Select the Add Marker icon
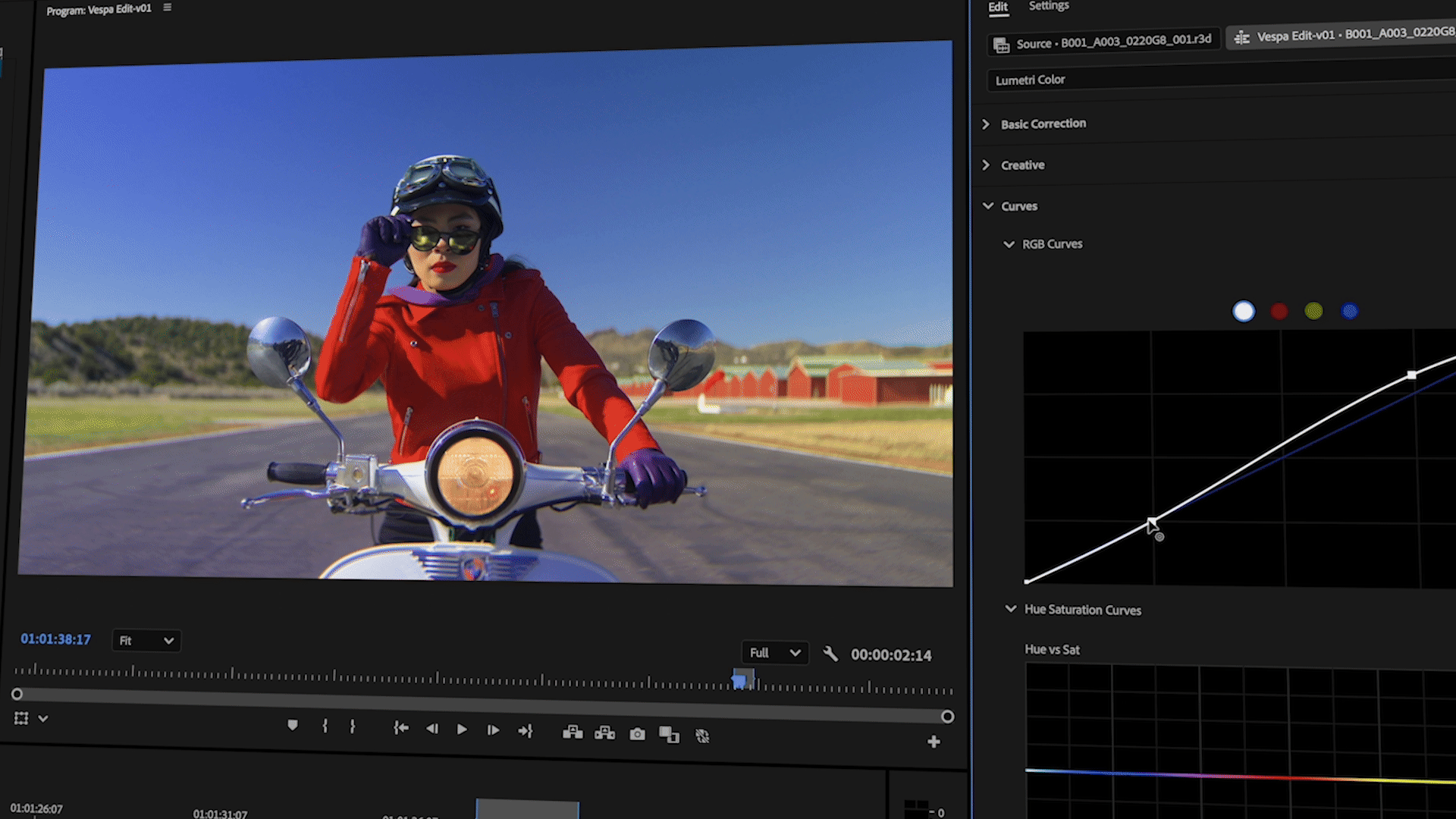 click(x=294, y=727)
